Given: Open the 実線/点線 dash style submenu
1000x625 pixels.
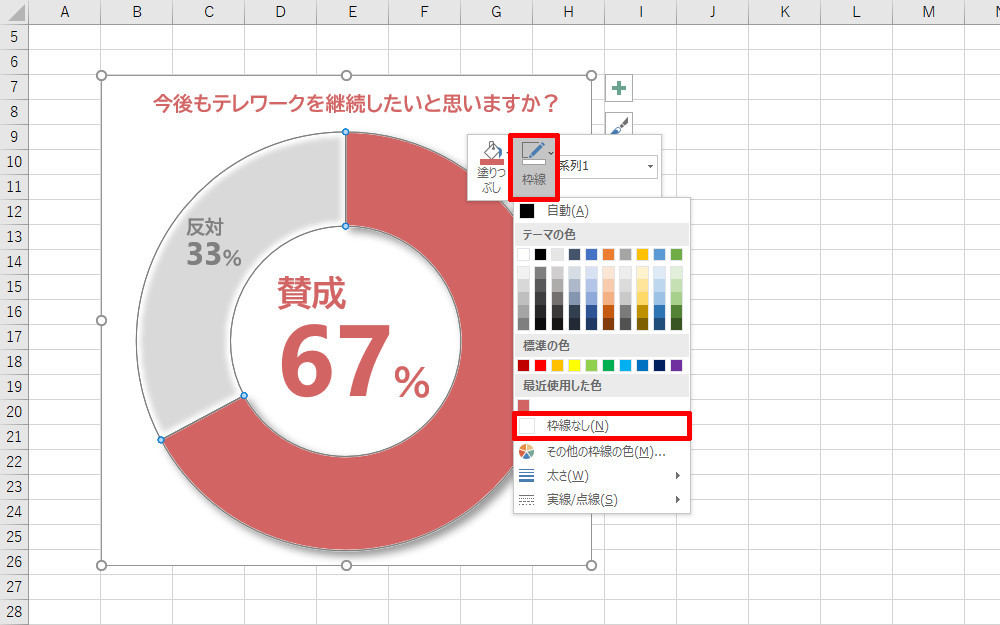Looking at the screenshot, I should [x=601, y=499].
